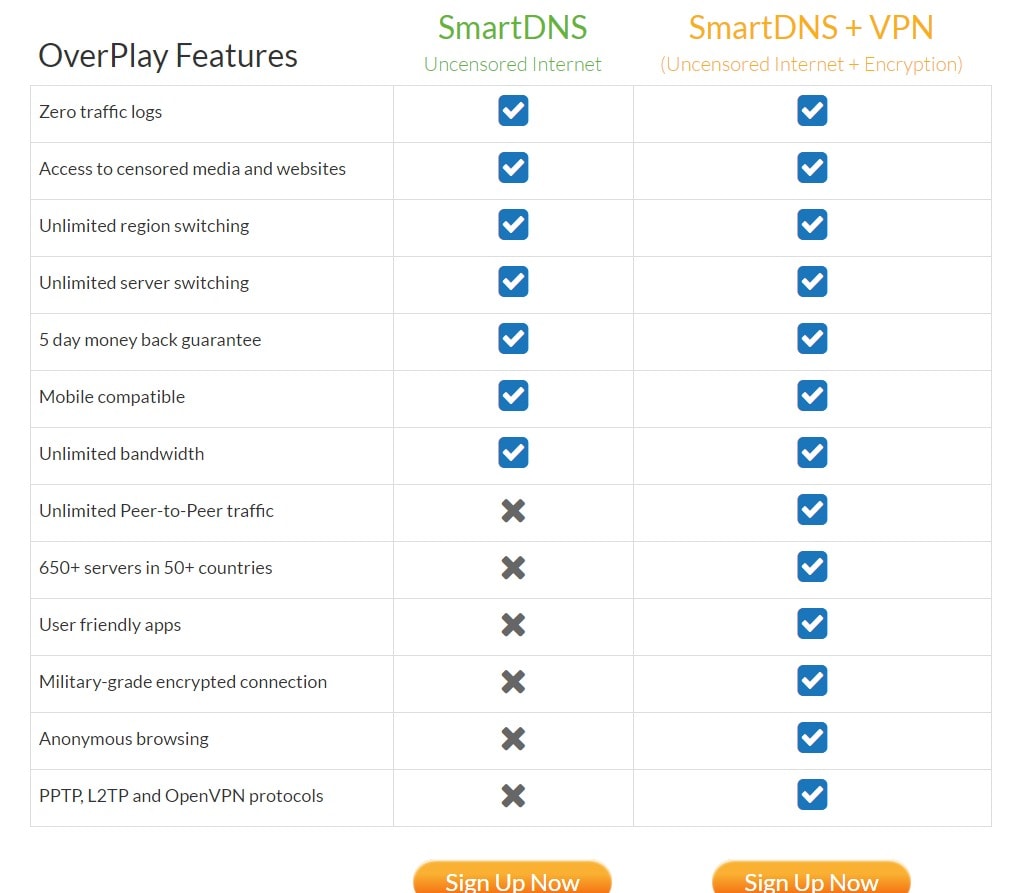The image size is (1022, 893).
Task: Click SmartDNS checkmark for Unlimited bandwidth
Action: (514, 452)
